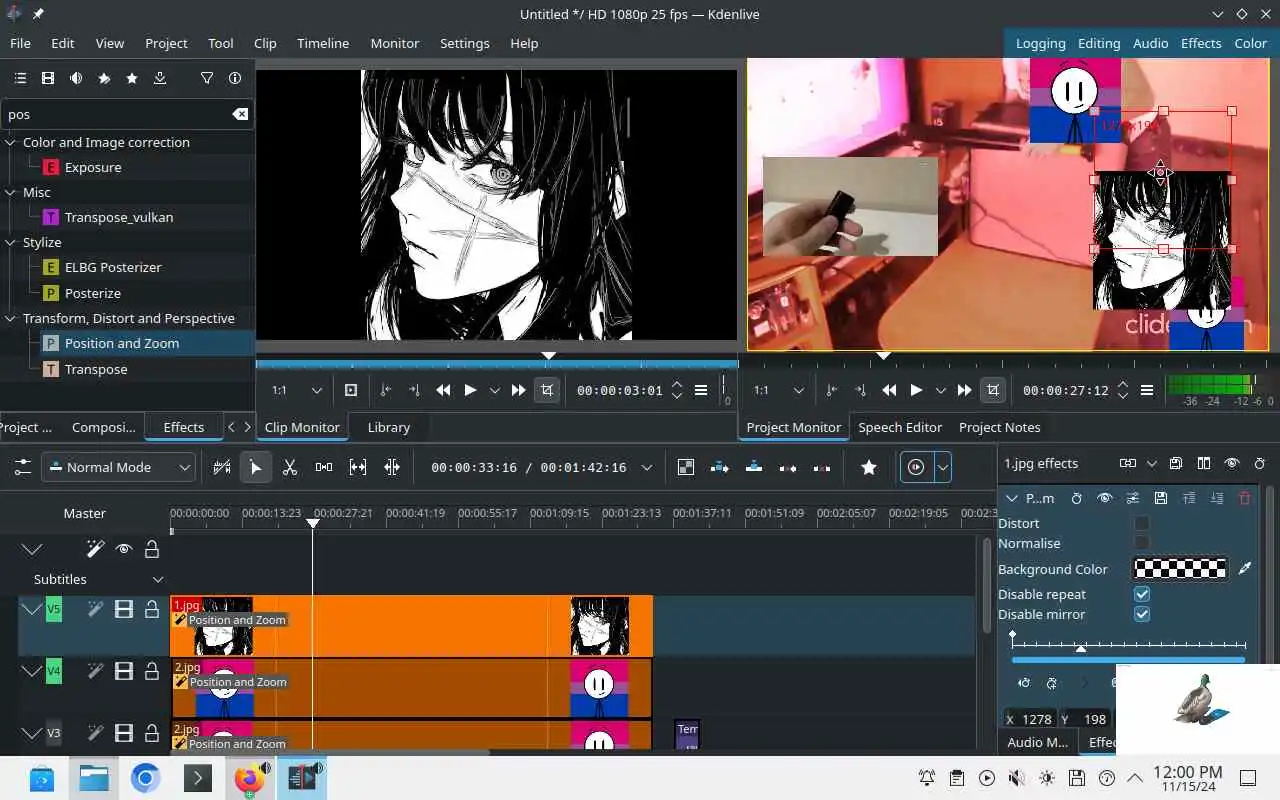Select the Posterize effect
Viewport: 1280px width, 800px height.
93,293
